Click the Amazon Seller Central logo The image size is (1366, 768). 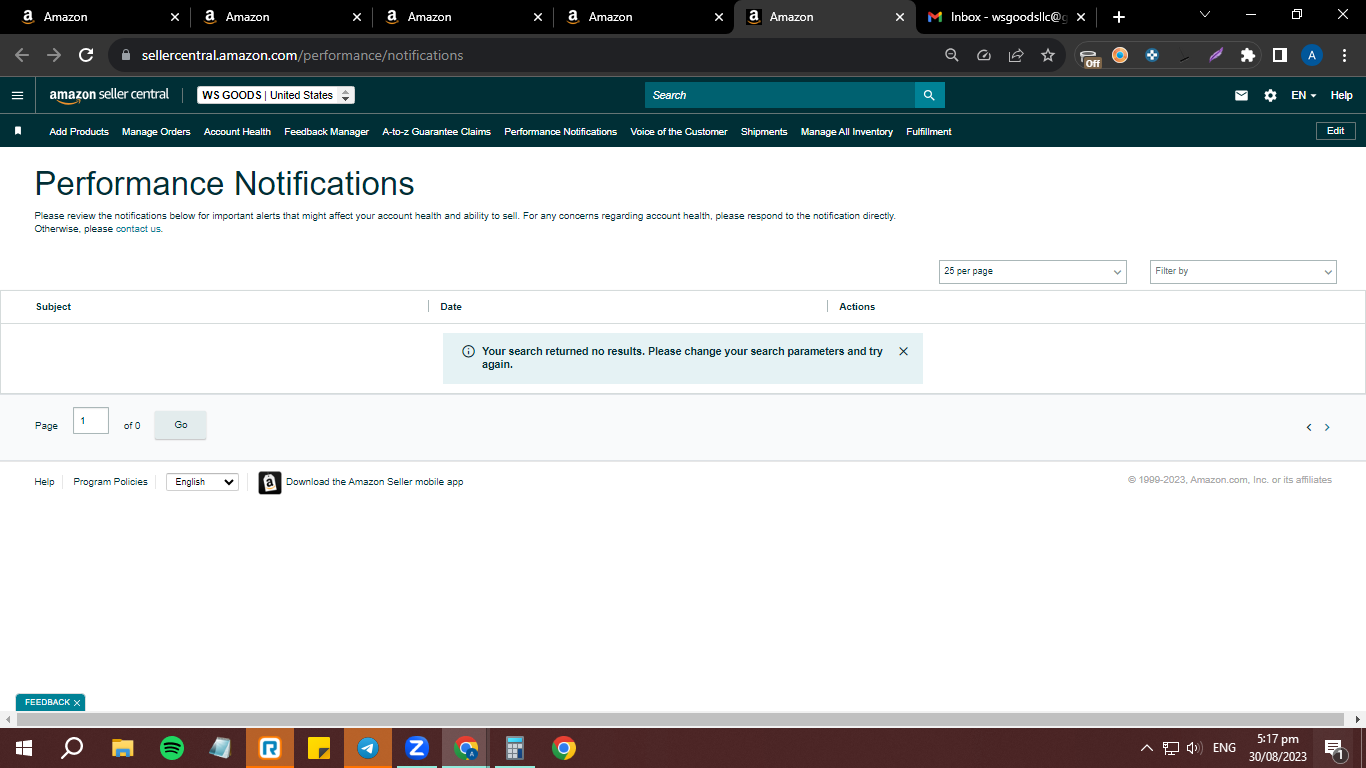pos(109,95)
